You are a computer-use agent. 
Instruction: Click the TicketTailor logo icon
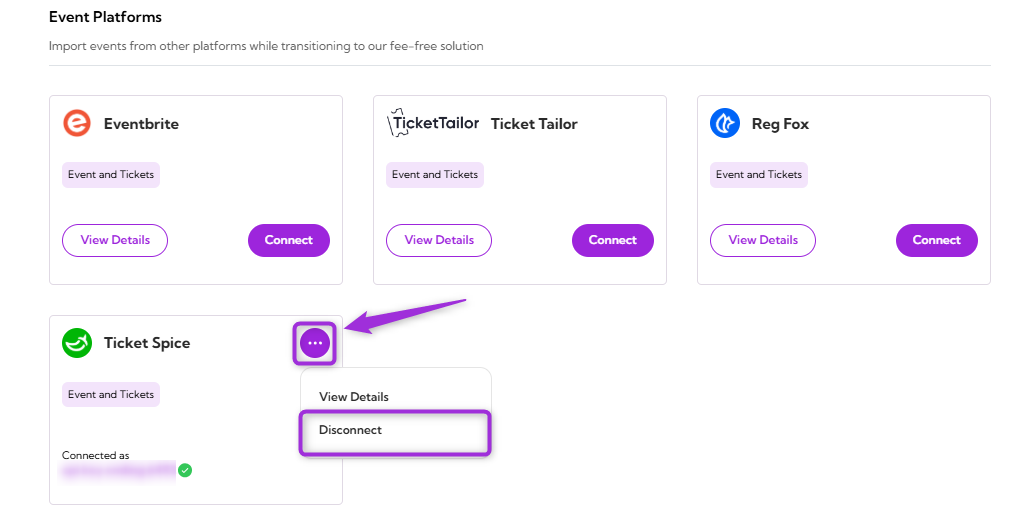click(433, 124)
